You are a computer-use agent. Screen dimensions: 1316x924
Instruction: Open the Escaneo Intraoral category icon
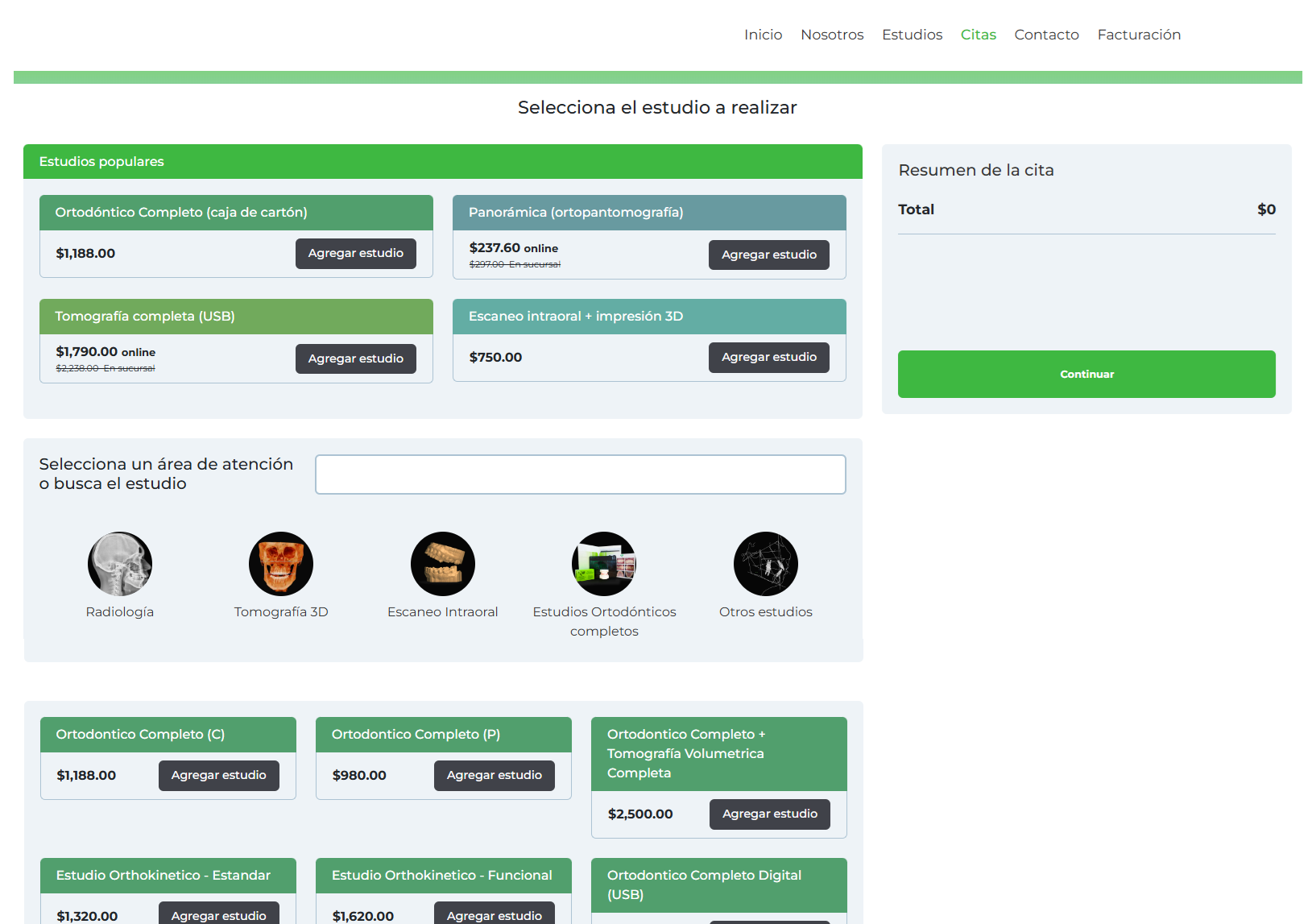click(443, 564)
